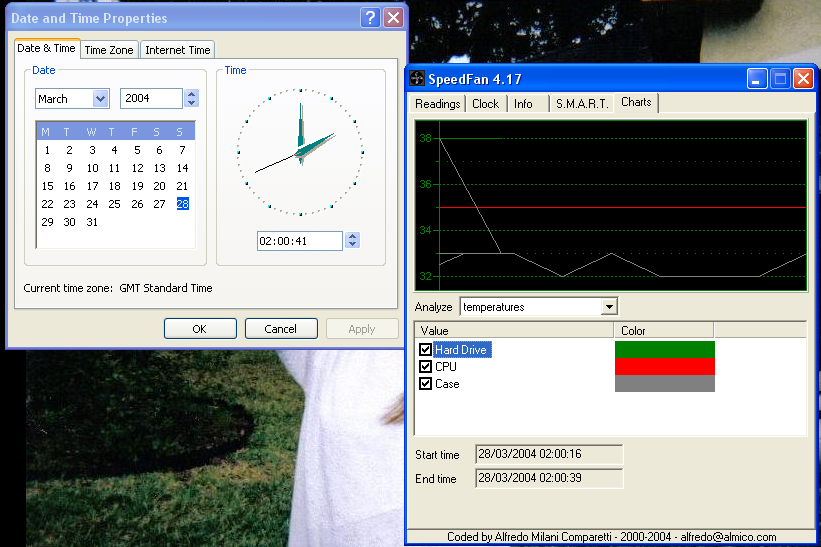
Task: Click the Hard Drive list row label
Action: coord(461,349)
